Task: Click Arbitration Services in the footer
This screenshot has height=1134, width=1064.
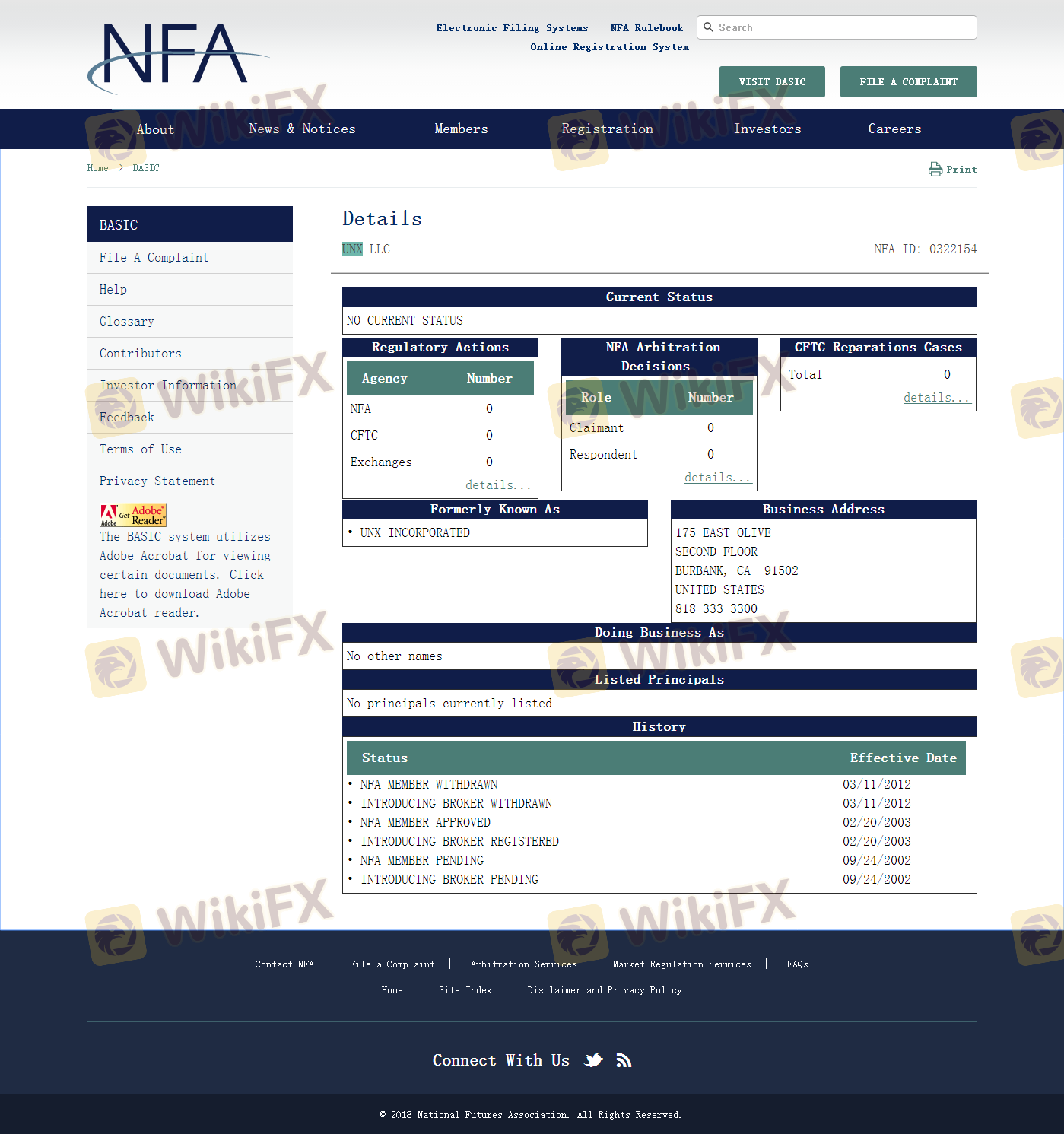Action: [523, 964]
